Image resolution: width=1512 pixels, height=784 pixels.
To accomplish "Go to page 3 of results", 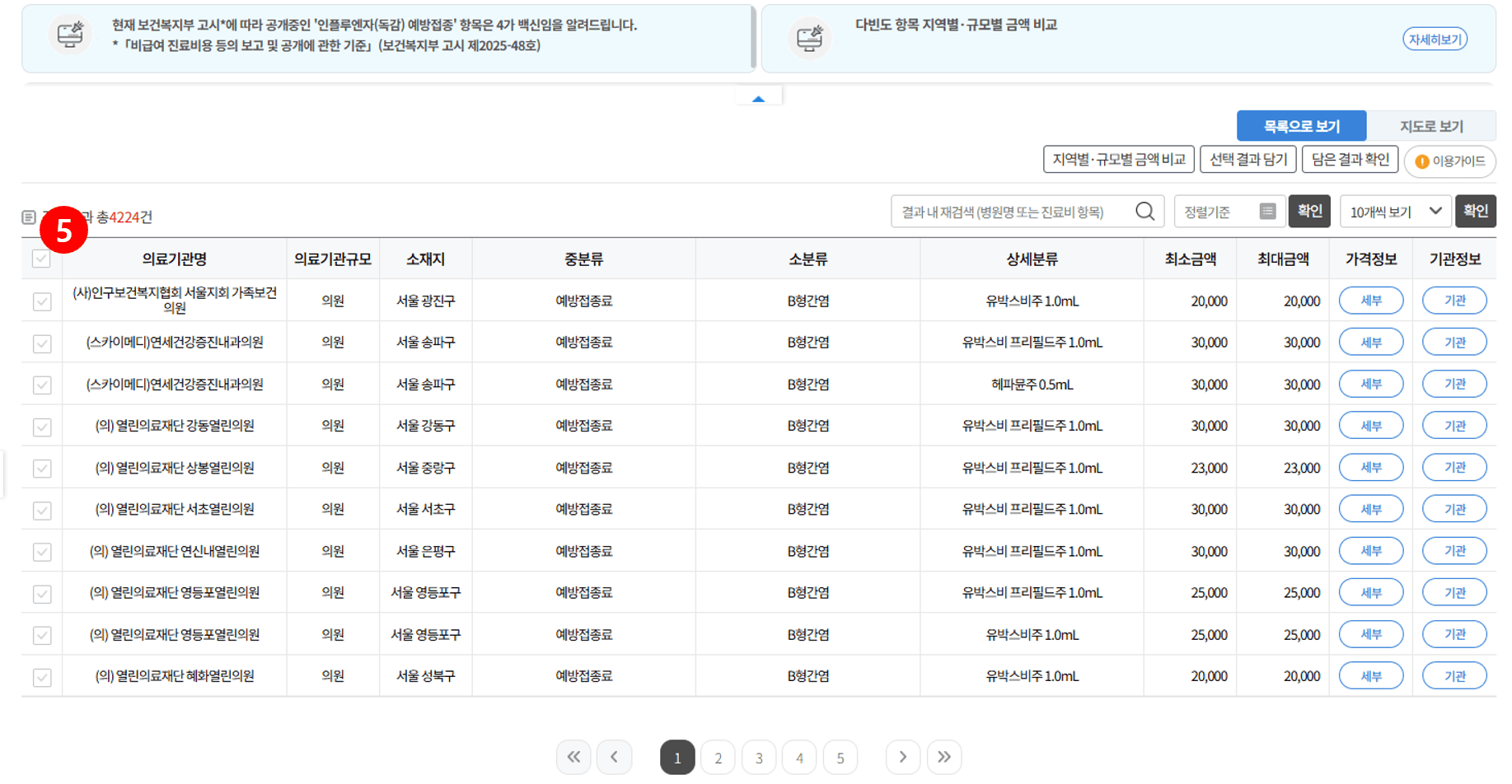I will point(758,757).
